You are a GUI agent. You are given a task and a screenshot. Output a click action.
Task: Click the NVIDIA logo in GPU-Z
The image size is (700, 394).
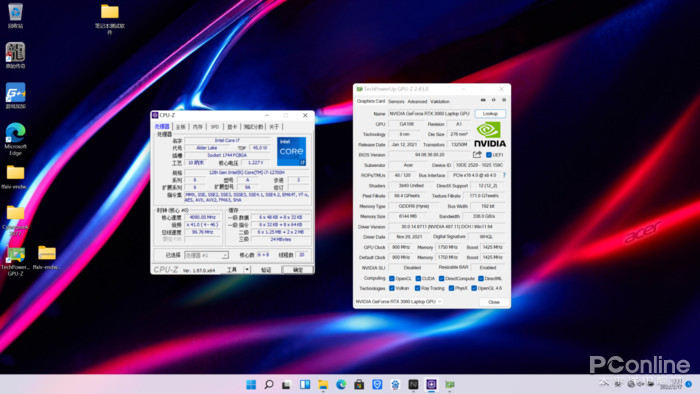click(x=490, y=135)
